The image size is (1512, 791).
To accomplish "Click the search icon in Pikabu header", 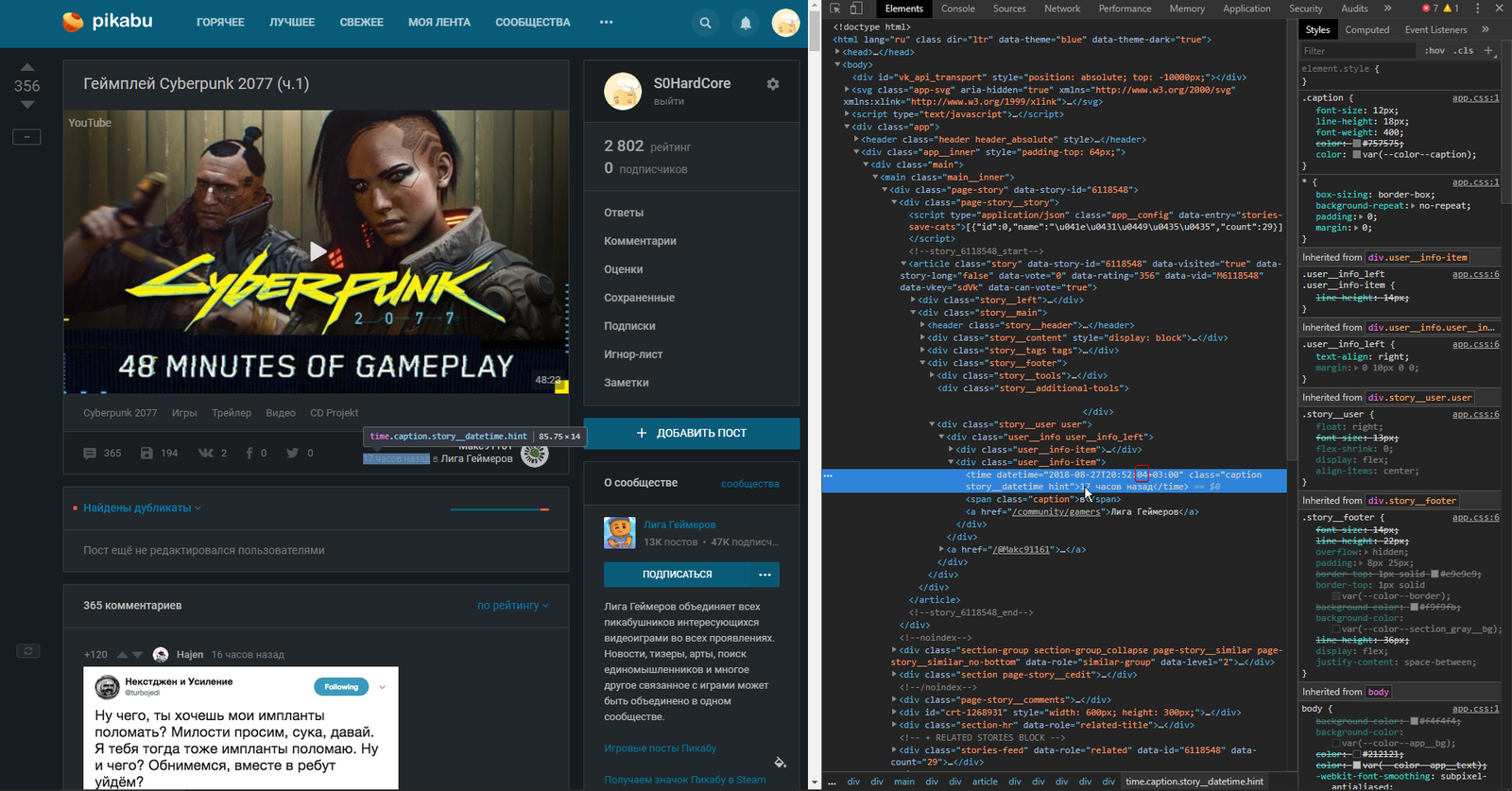I will (705, 23).
